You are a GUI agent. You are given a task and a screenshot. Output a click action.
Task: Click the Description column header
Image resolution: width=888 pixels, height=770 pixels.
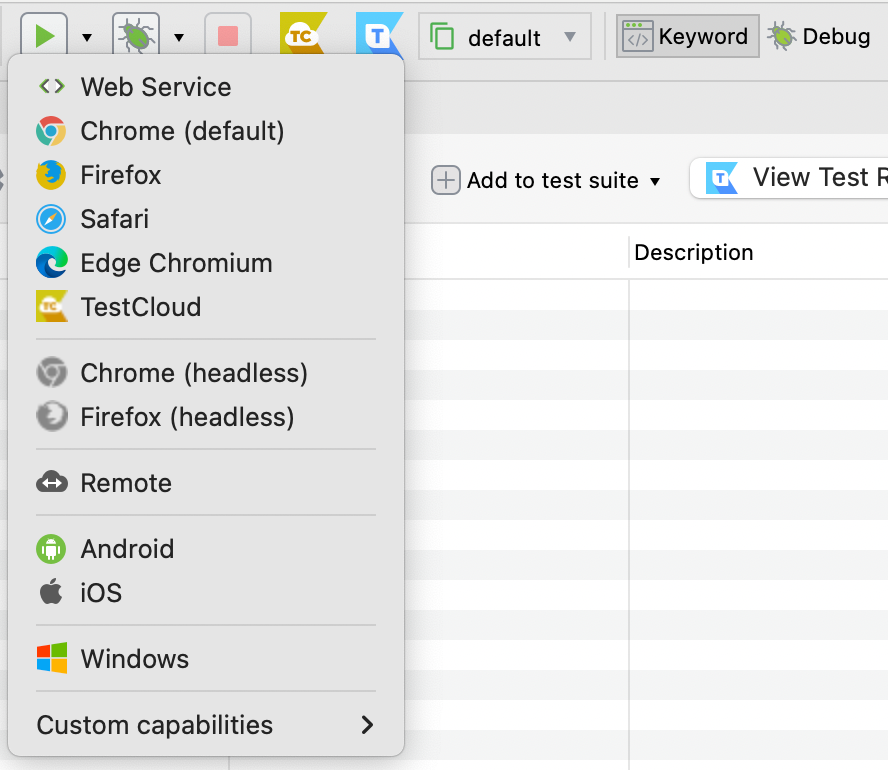click(x=694, y=253)
